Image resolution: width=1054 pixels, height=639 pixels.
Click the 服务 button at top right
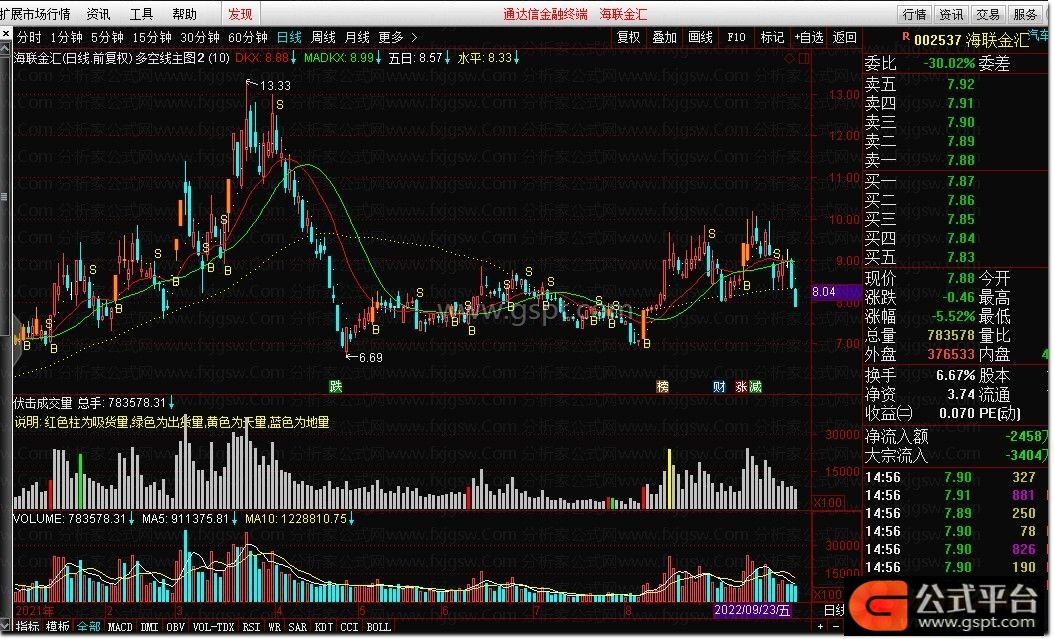tap(1025, 14)
